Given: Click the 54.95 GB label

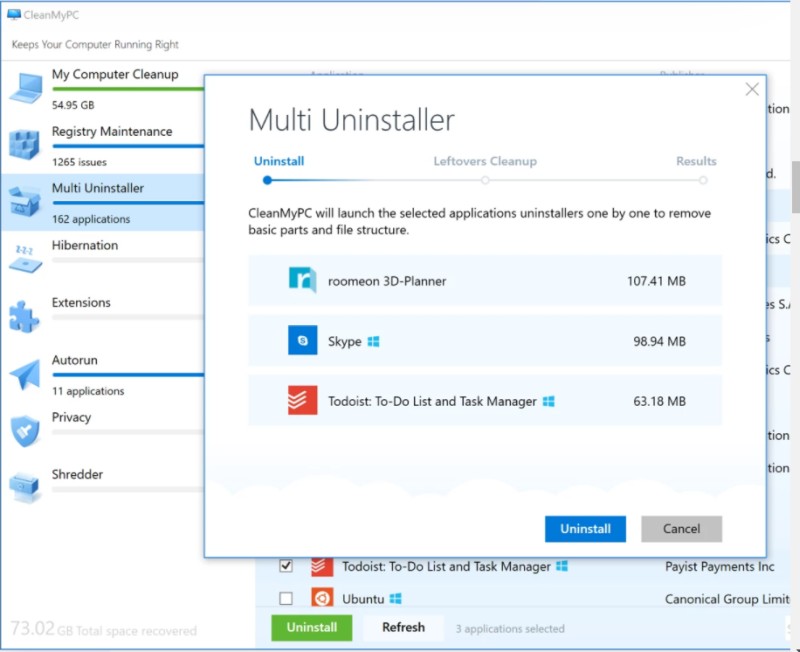Looking at the screenshot, I should (x=73, y=105).
